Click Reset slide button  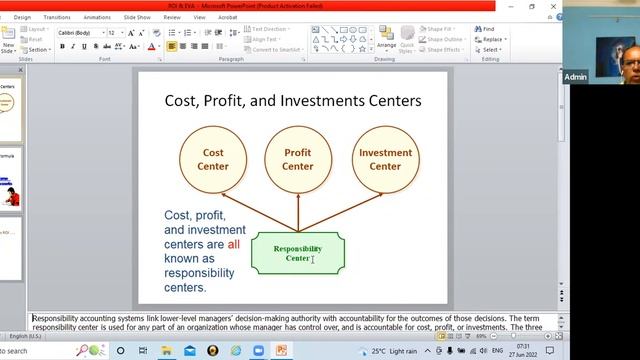[x=31, y=40]
